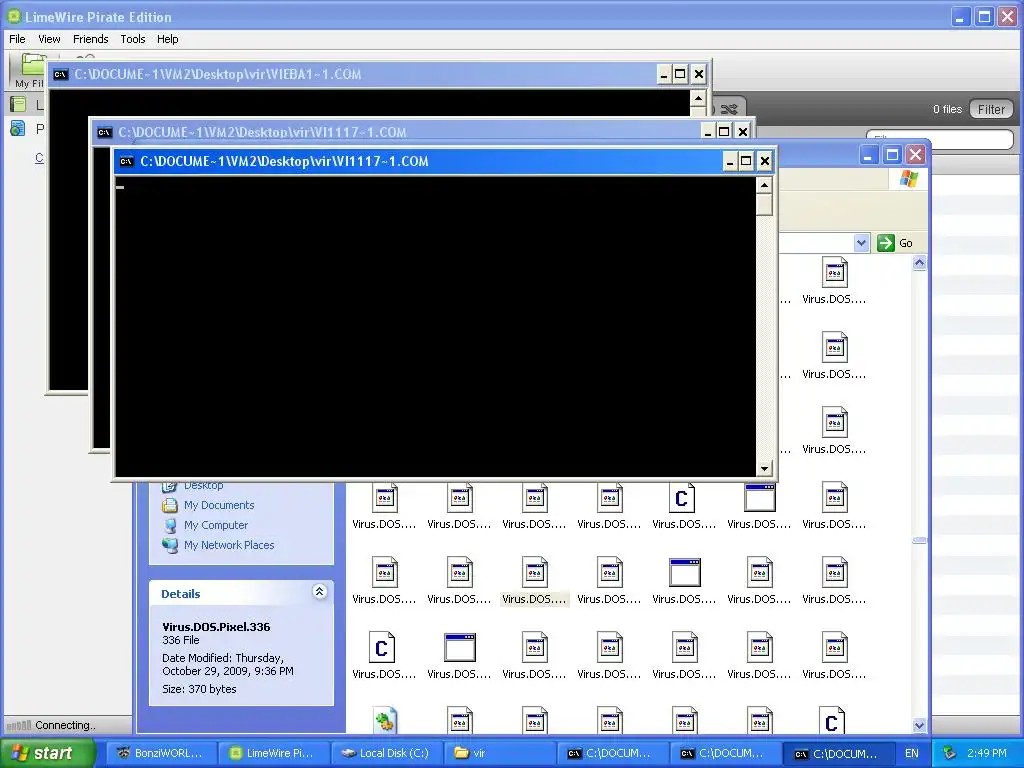The width and height of the screenshot is (1024, 768).
Task: Switch to BonziWORL... taskbar button
Action: click(x=160, y=753)
